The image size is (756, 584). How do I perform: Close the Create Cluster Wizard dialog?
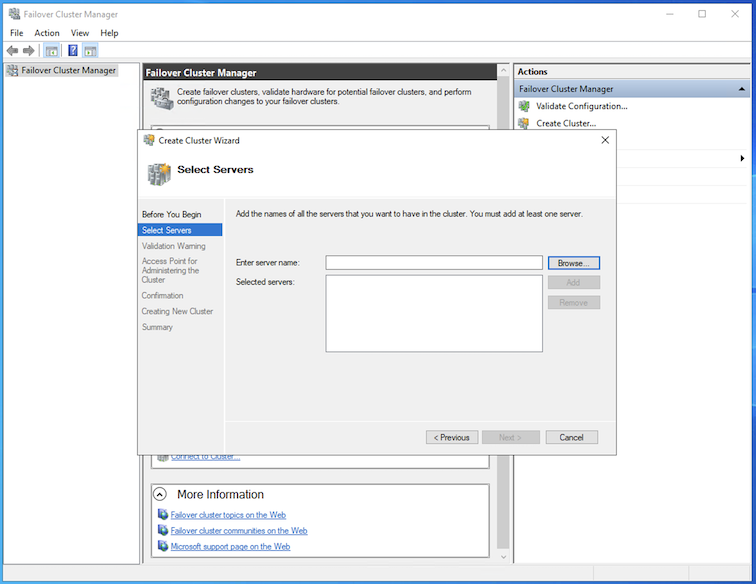click(605, 140)
